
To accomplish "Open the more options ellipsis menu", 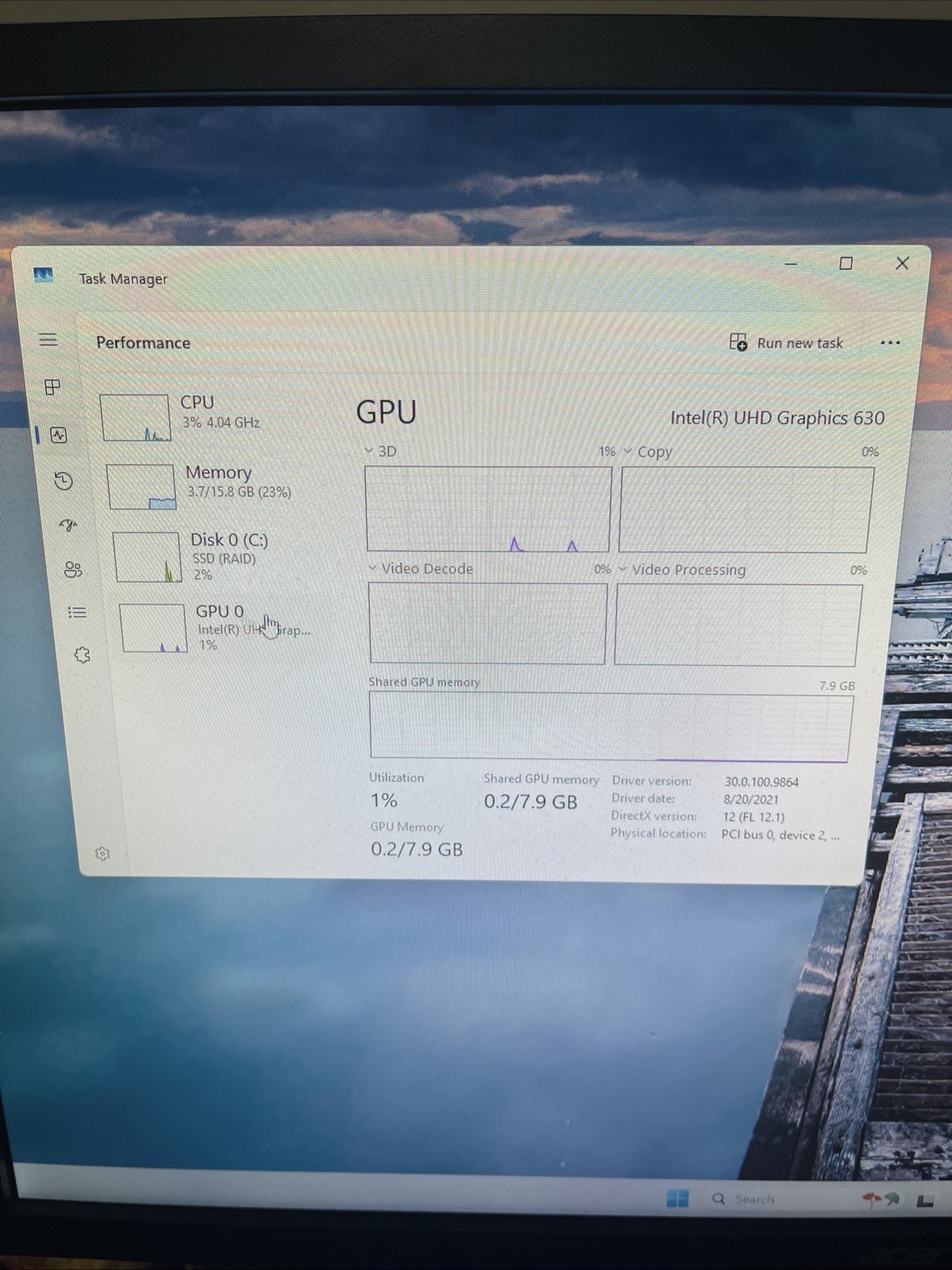I will click(x=890, y=342).
